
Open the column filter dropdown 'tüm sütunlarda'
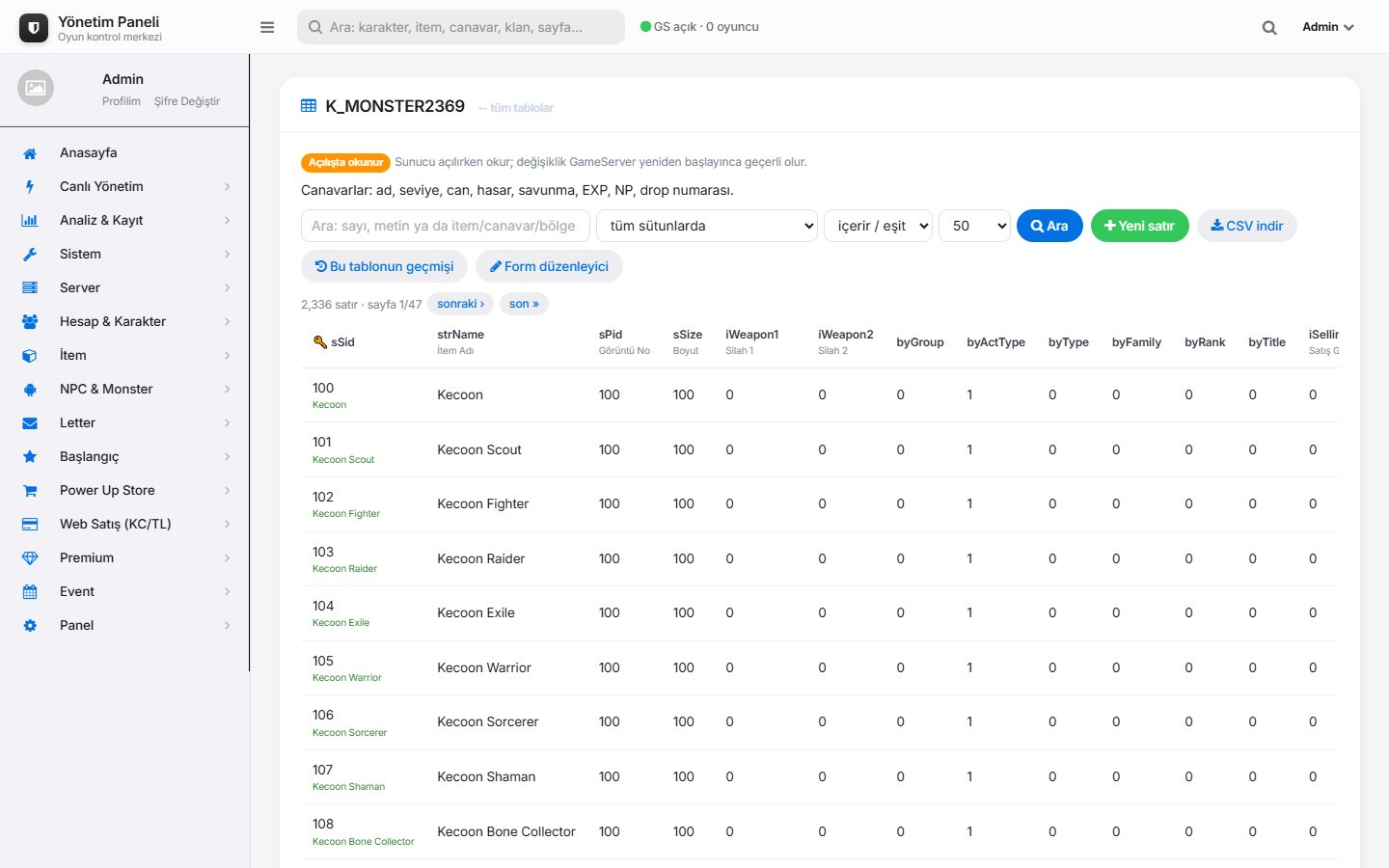[707, 226]
